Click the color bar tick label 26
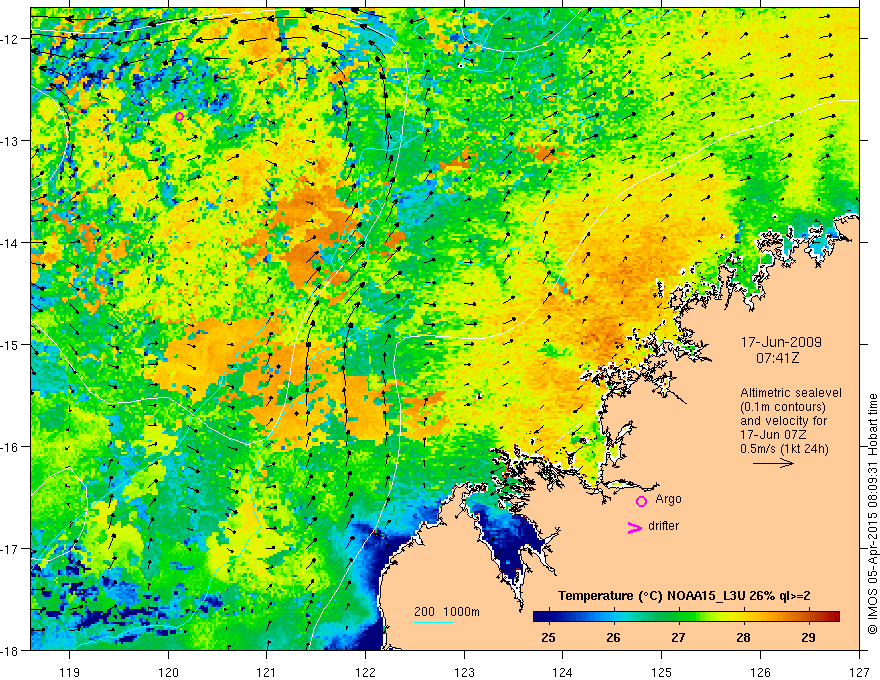 coord(613,637)
